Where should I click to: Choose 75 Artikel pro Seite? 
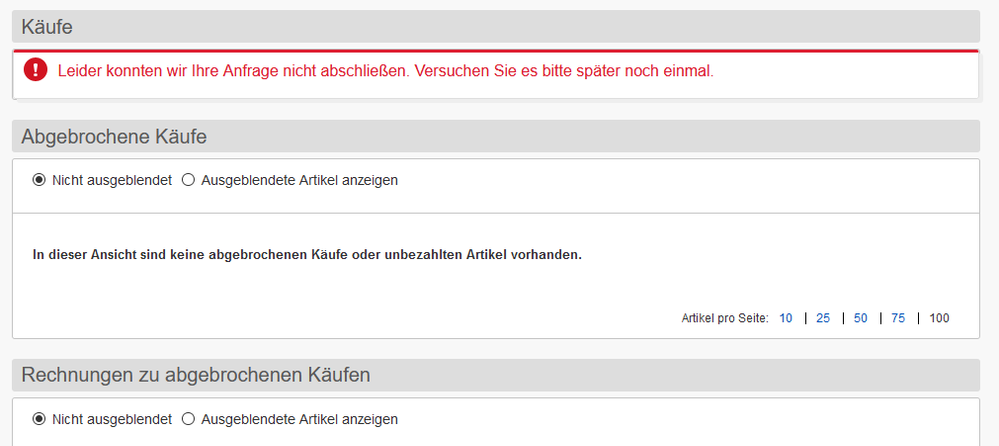(x=898, y=318)
